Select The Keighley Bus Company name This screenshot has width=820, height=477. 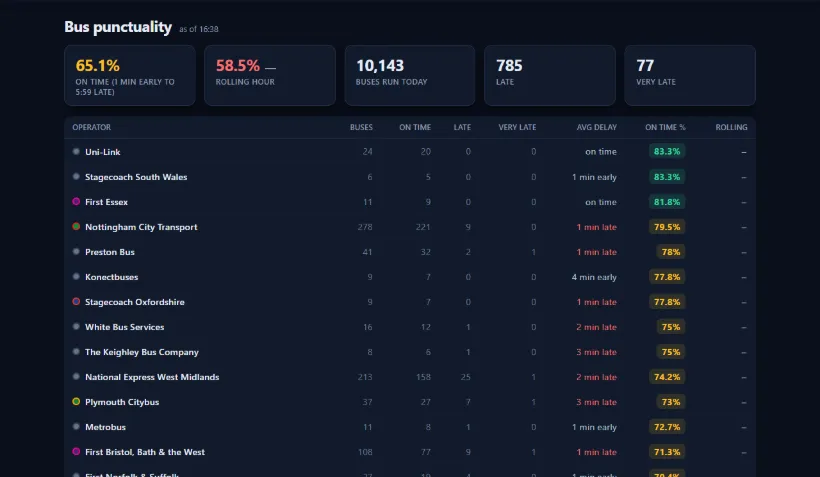pos(142,352)
